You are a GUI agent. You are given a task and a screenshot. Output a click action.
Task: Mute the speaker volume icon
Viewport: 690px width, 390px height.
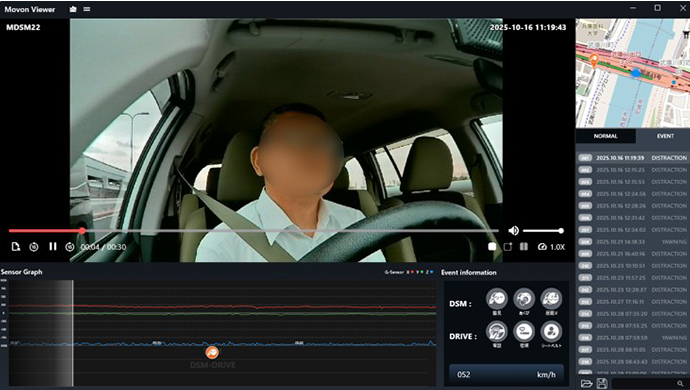tap(513, 231)
